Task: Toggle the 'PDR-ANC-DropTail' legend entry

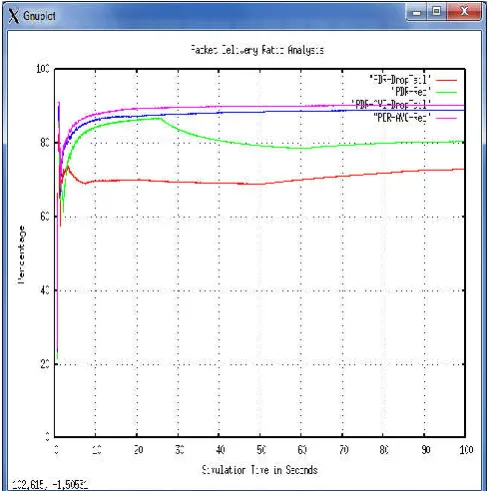Action: pyautogui.click(x=391, y=105)
